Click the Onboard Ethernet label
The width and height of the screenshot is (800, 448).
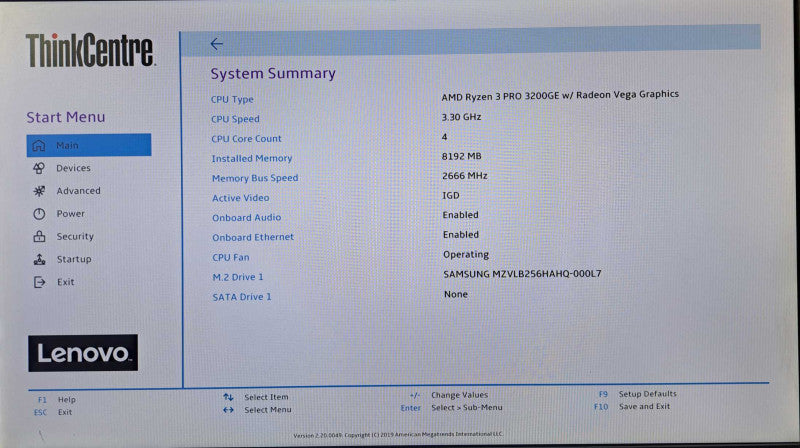253,237
